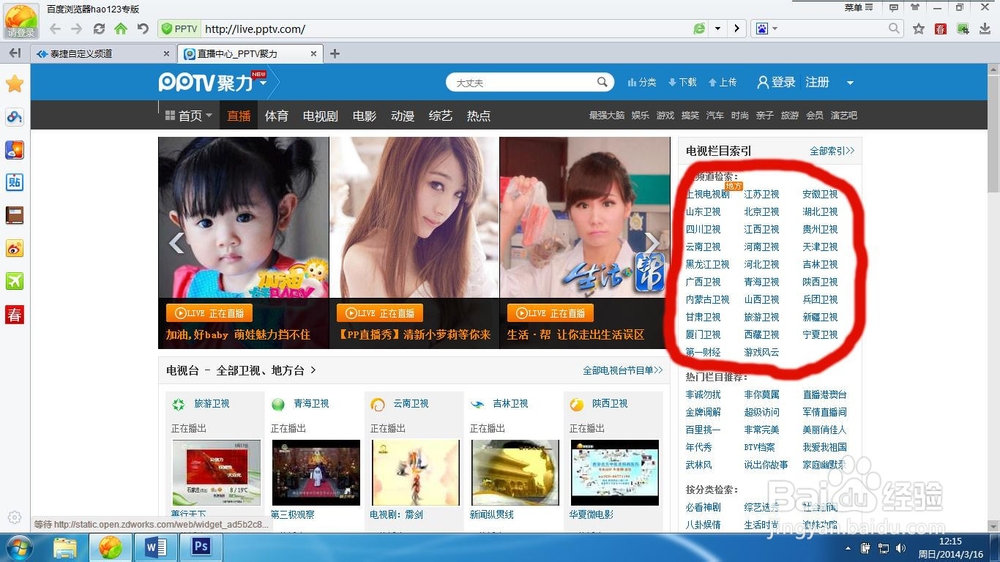
Task: Click the address bar go arrow
Action: (x=737, y=29)
